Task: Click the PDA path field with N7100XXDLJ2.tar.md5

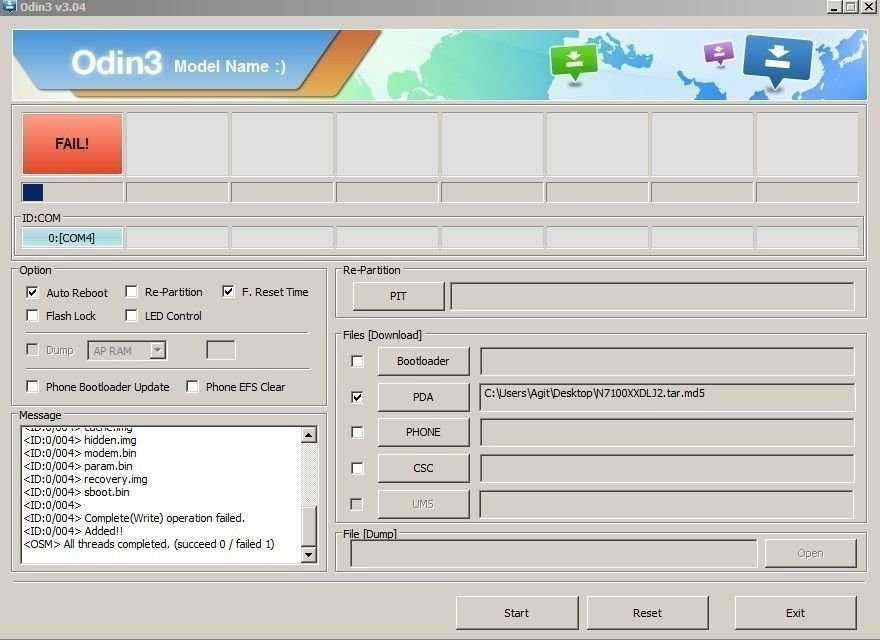Action: (667, 397)
